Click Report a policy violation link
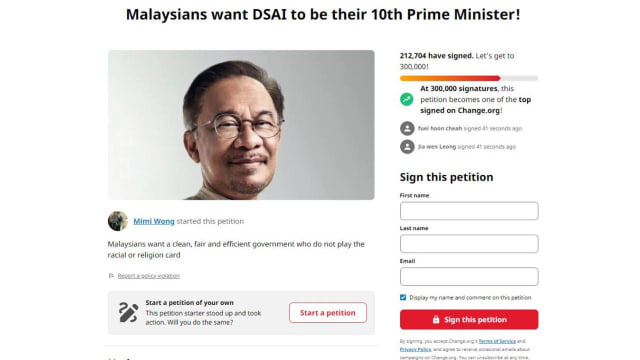640x360 pixels. click(149, 276)
